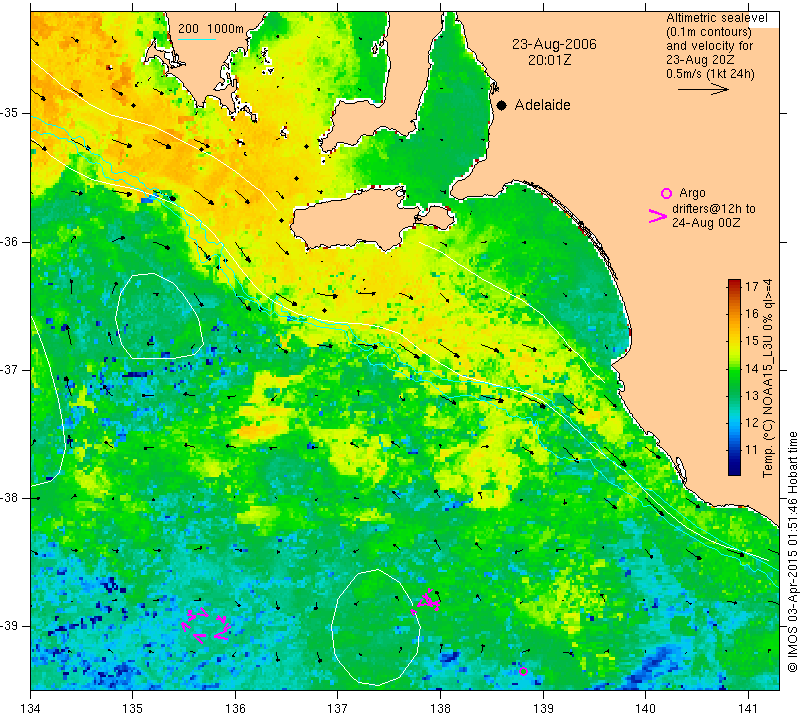
Task: Click the time stamp 20:01Z
Action: (549, 60)
